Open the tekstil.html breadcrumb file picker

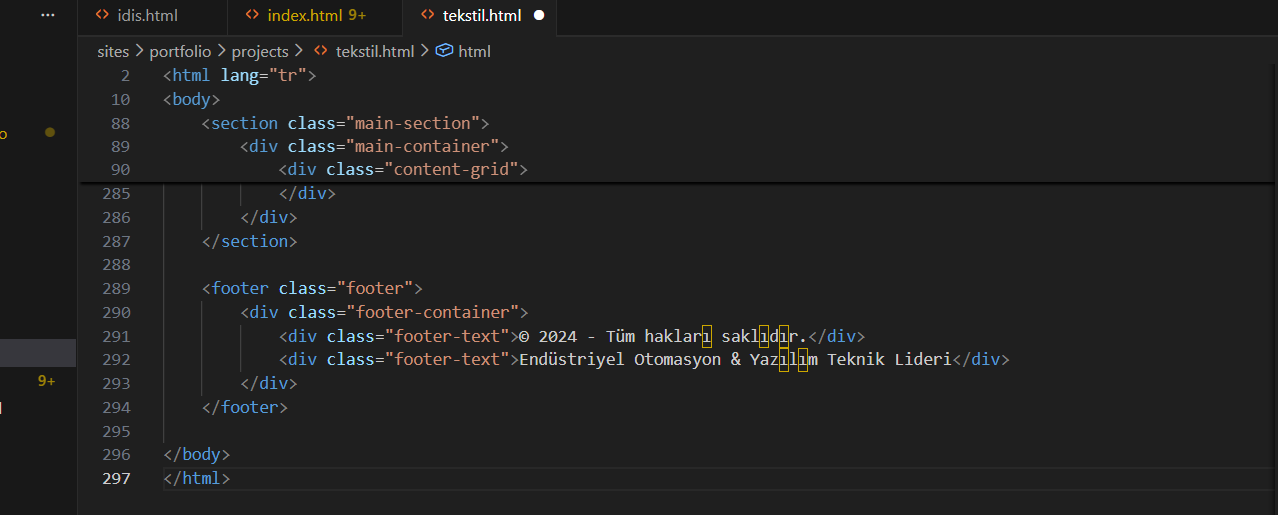[x=374, y=51]
